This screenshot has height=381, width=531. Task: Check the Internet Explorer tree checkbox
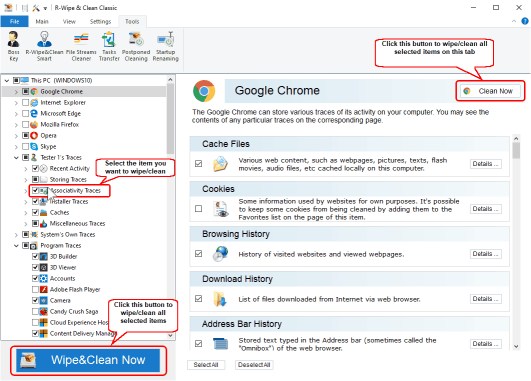pos(25,102)
